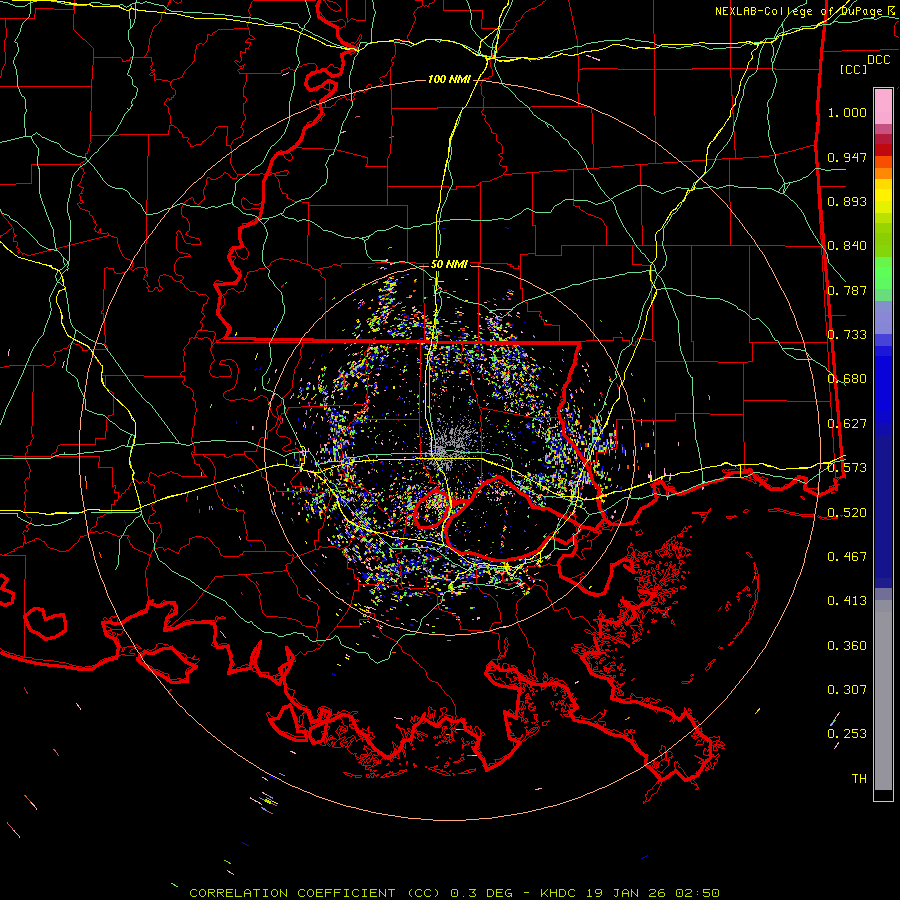Select the 0.413 scale value
900x900 pixels.
coord(847,601)
